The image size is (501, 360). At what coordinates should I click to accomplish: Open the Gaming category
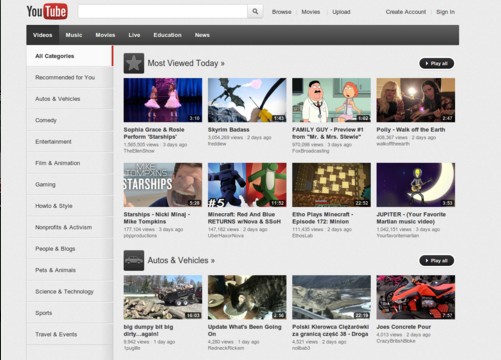[x=70, y=184]
